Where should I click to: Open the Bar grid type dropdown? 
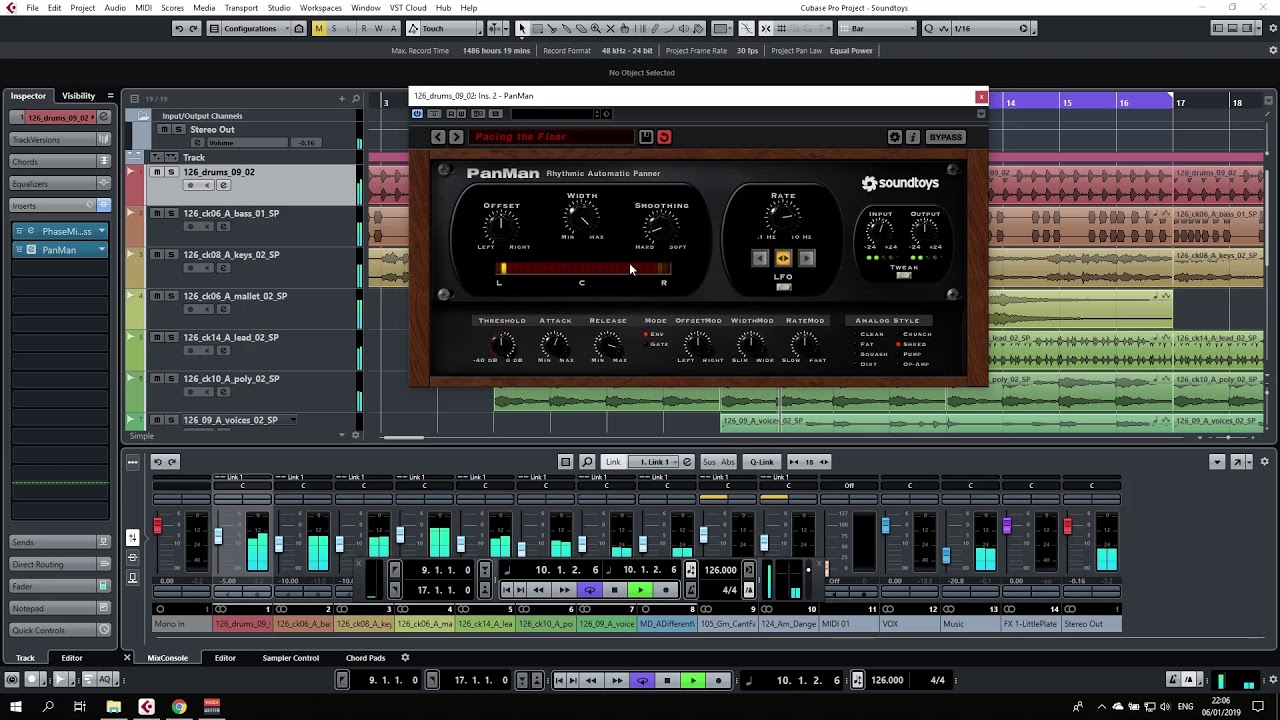[875, 28]
